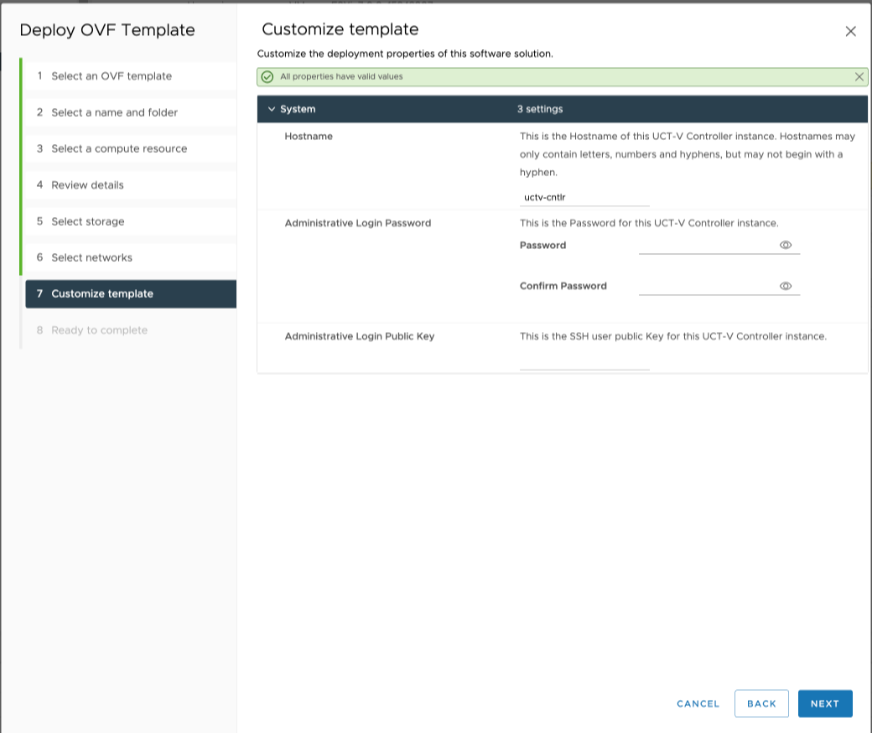Image resolution: width=872 pixels, height=733 pixels.
Task: Click the BACK button
Action: coord(761,704)
